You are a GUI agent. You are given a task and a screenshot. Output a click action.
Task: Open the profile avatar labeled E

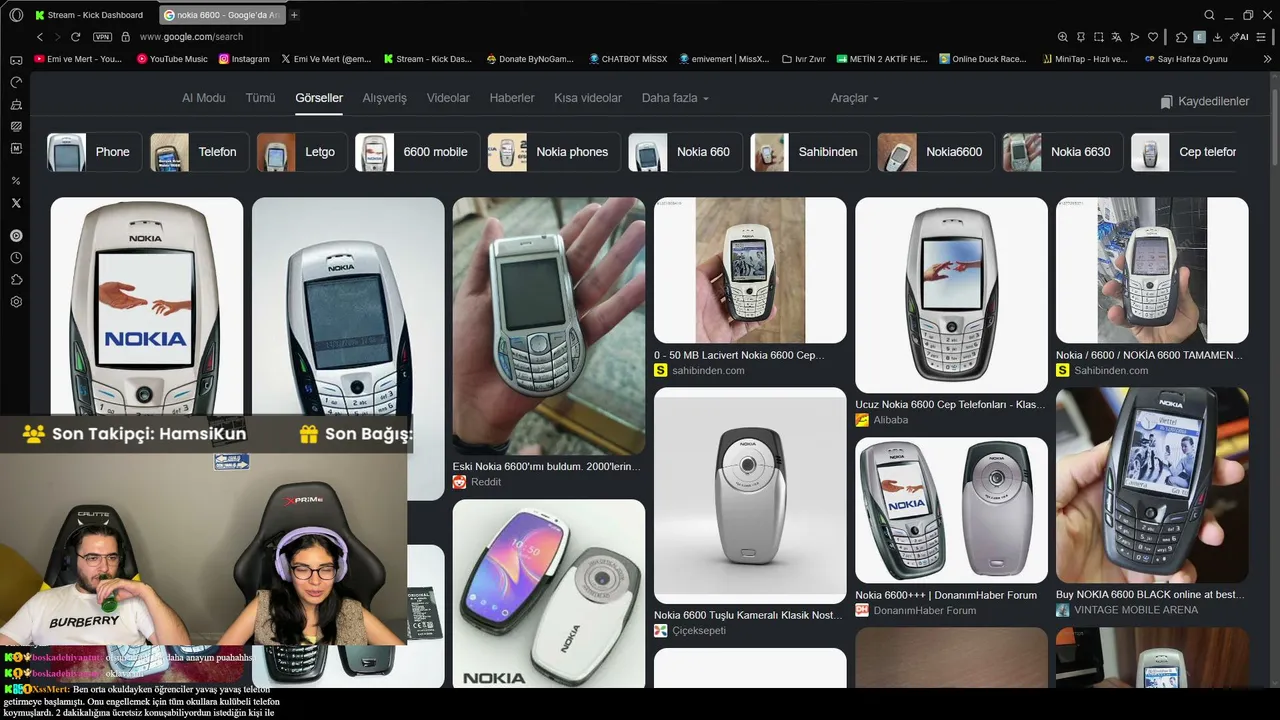[x=1200, y=37]
